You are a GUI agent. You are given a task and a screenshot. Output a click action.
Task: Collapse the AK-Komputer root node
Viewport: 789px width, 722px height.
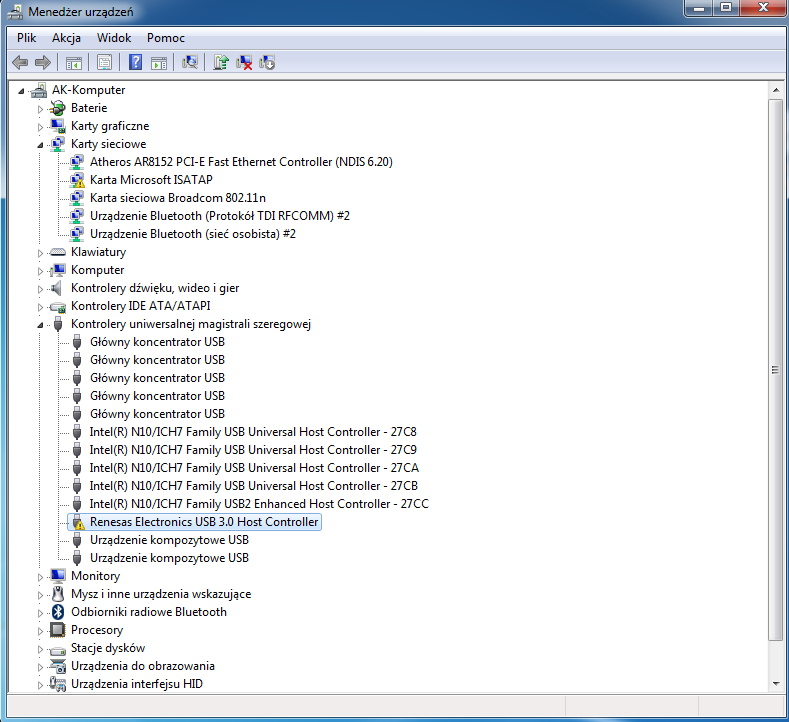coord(21,91)
